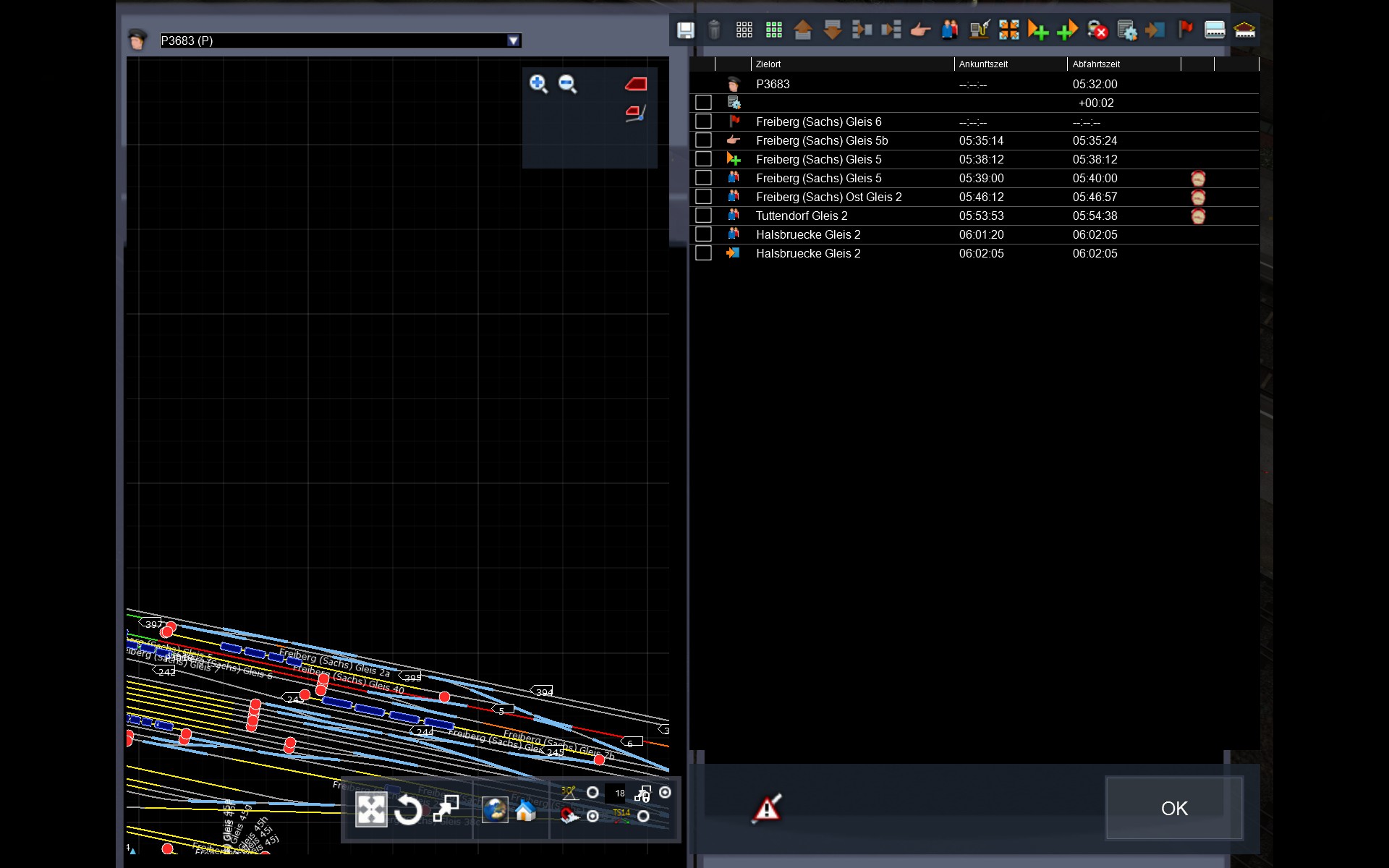The width and height of the screenshot is (1389, 868).
Task: Toggle the 30° angle snap radio button
Action: 592,793
